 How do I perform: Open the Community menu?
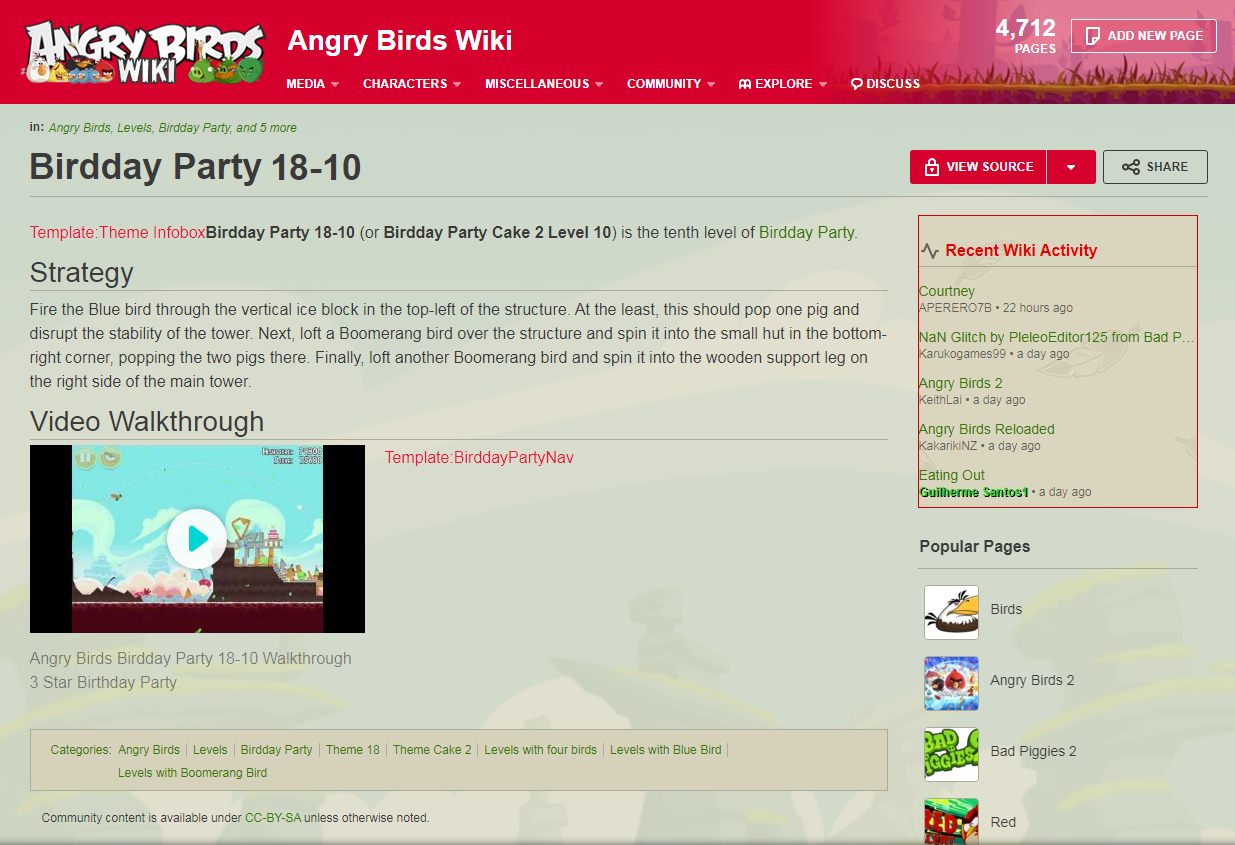point(671,84)
